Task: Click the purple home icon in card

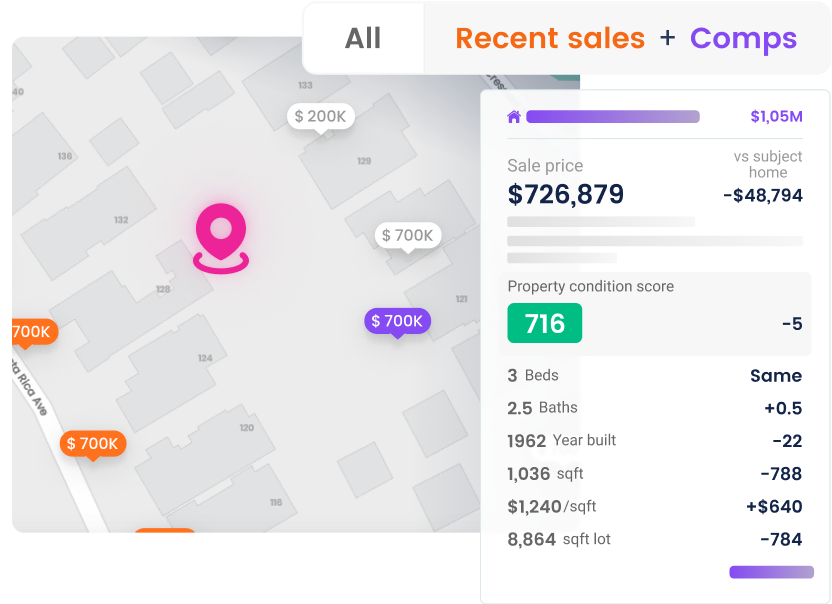Action: click(514, 117)
